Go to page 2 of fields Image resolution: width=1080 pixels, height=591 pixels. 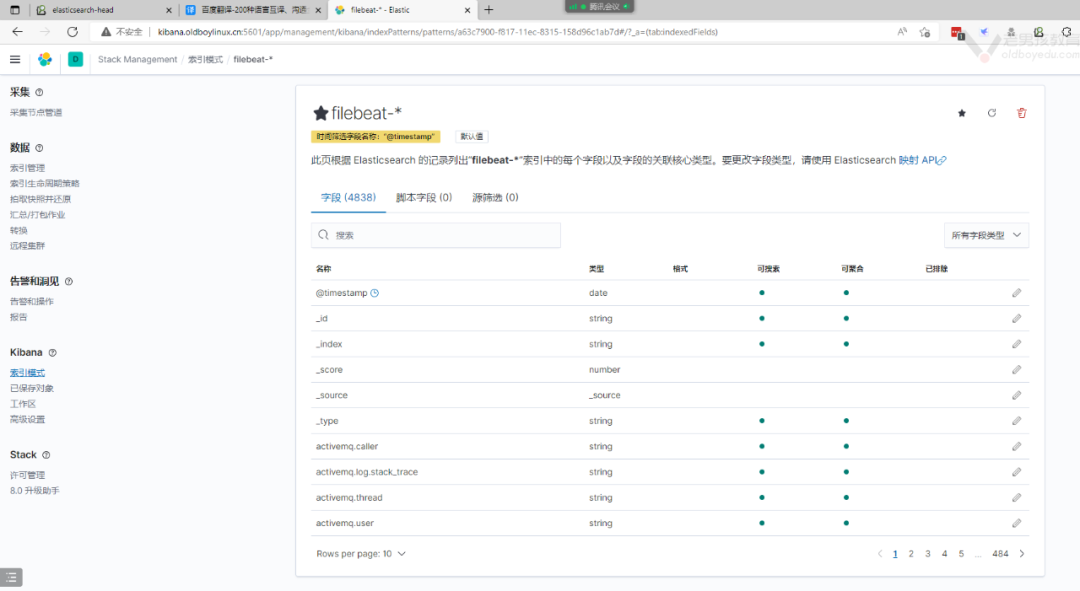click(911, 554)
